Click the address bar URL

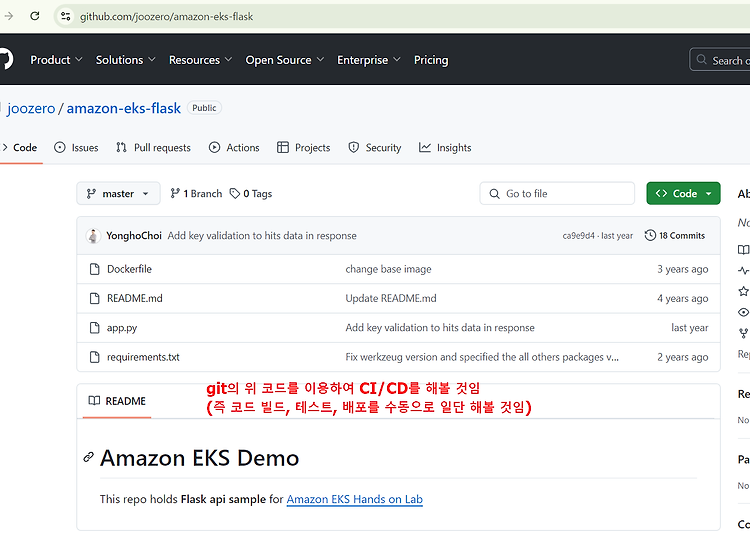[x=166, y=17]
